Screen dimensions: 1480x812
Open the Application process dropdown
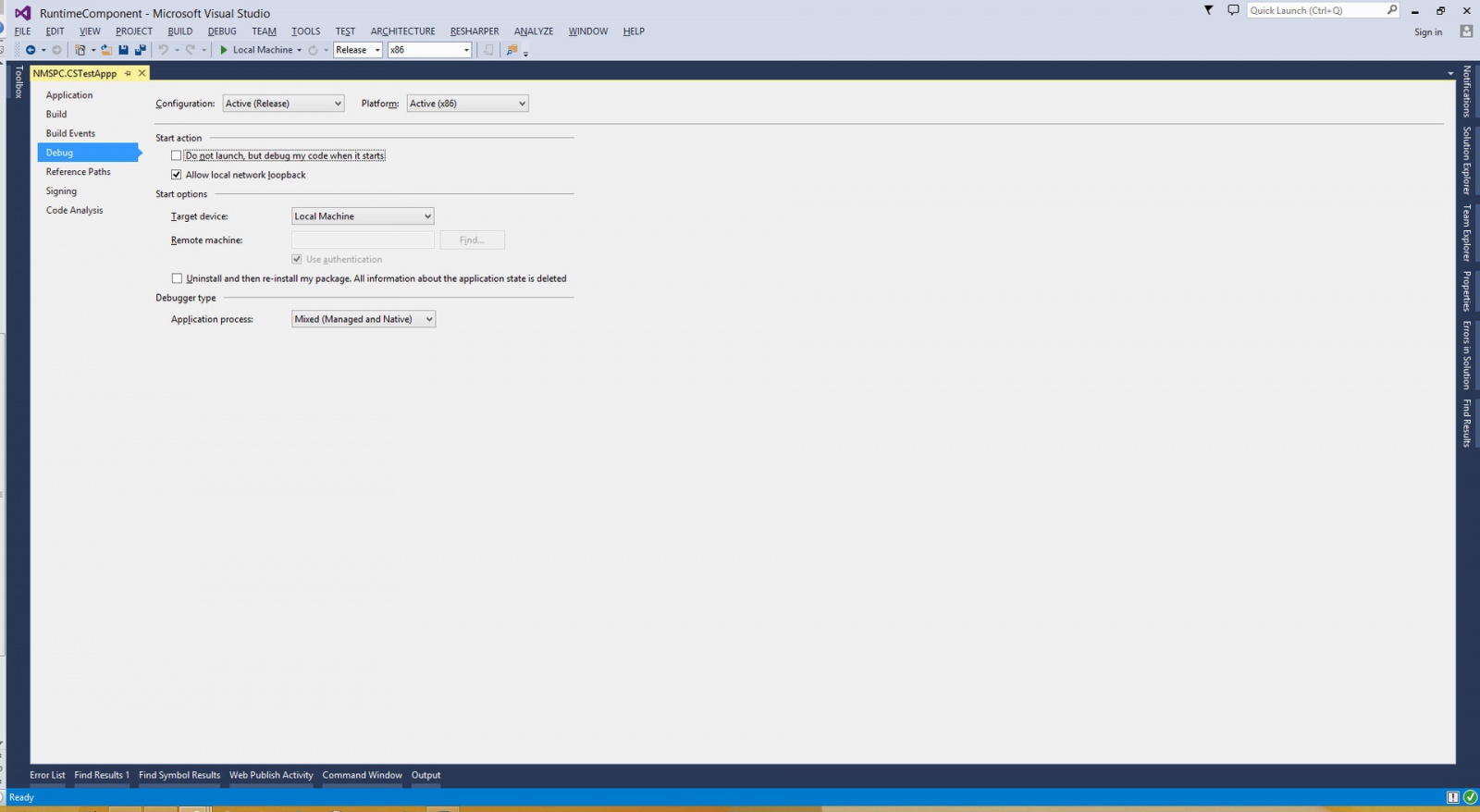pos(364,319)
